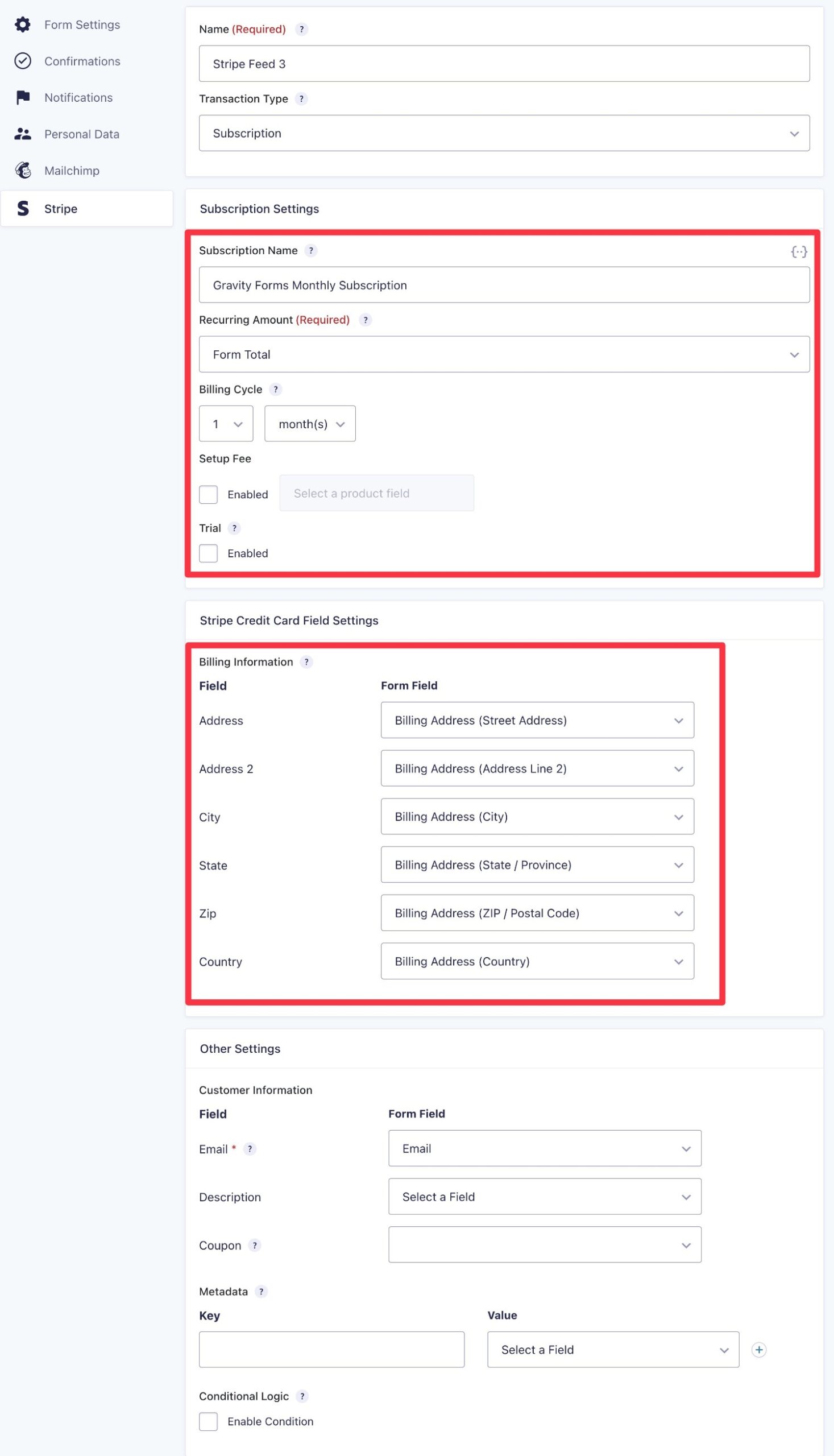This screenshot has width=834, height=1456.
Task: Click the help icon next to Billing Information
Action: 307,662
